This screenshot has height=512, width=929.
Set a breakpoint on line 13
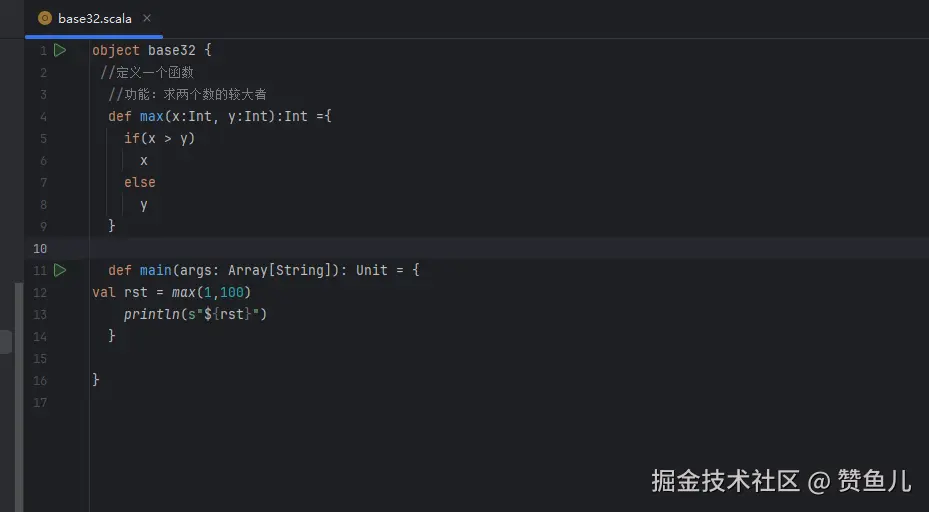[40, 314]
